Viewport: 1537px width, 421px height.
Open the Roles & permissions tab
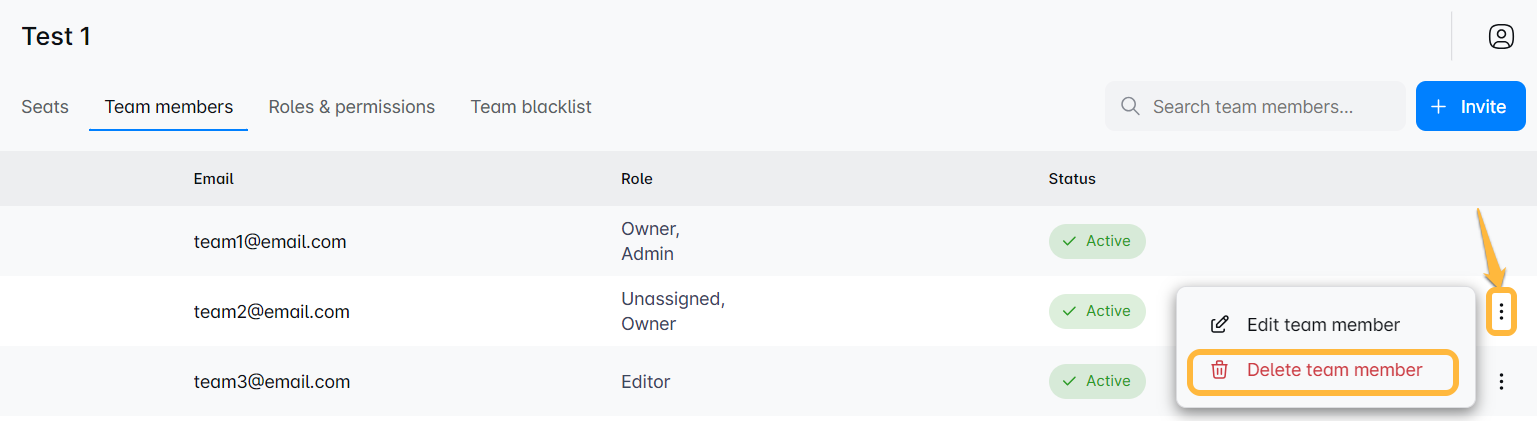[351, 107]
